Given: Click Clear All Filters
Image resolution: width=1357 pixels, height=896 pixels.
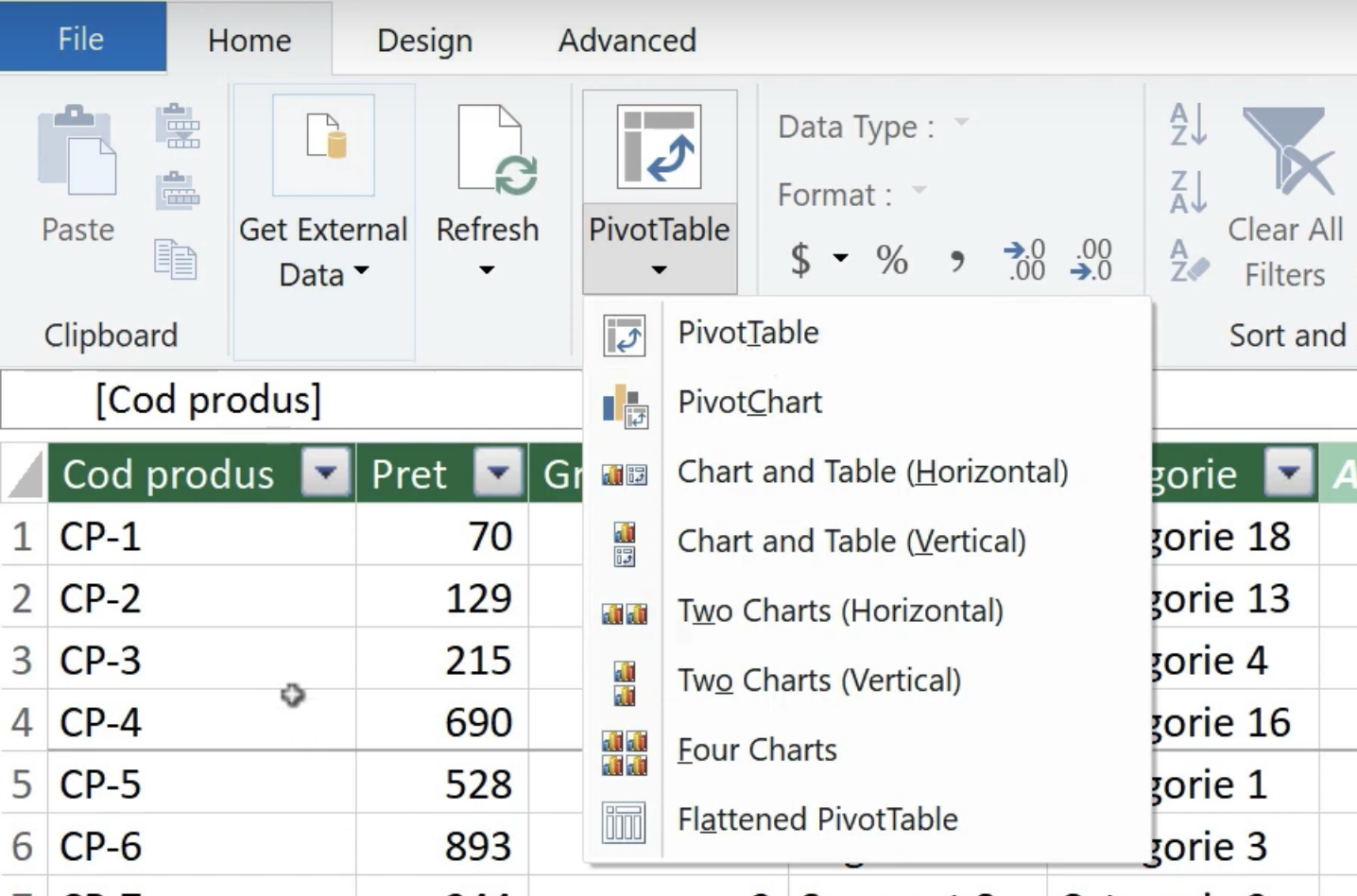Looking at the screenshot, I should pyautogui.click(x=1285, y=189).
